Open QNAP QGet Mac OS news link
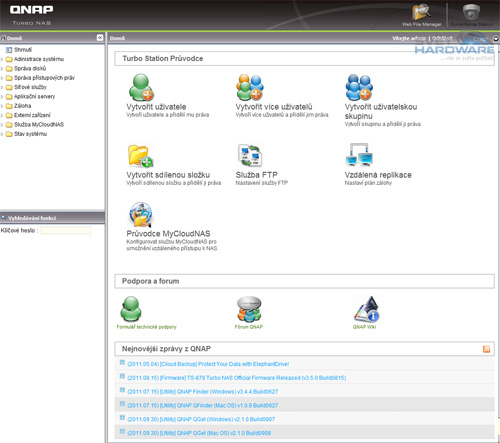The width and height of the screenshot is (500, 443). [199, 433]
